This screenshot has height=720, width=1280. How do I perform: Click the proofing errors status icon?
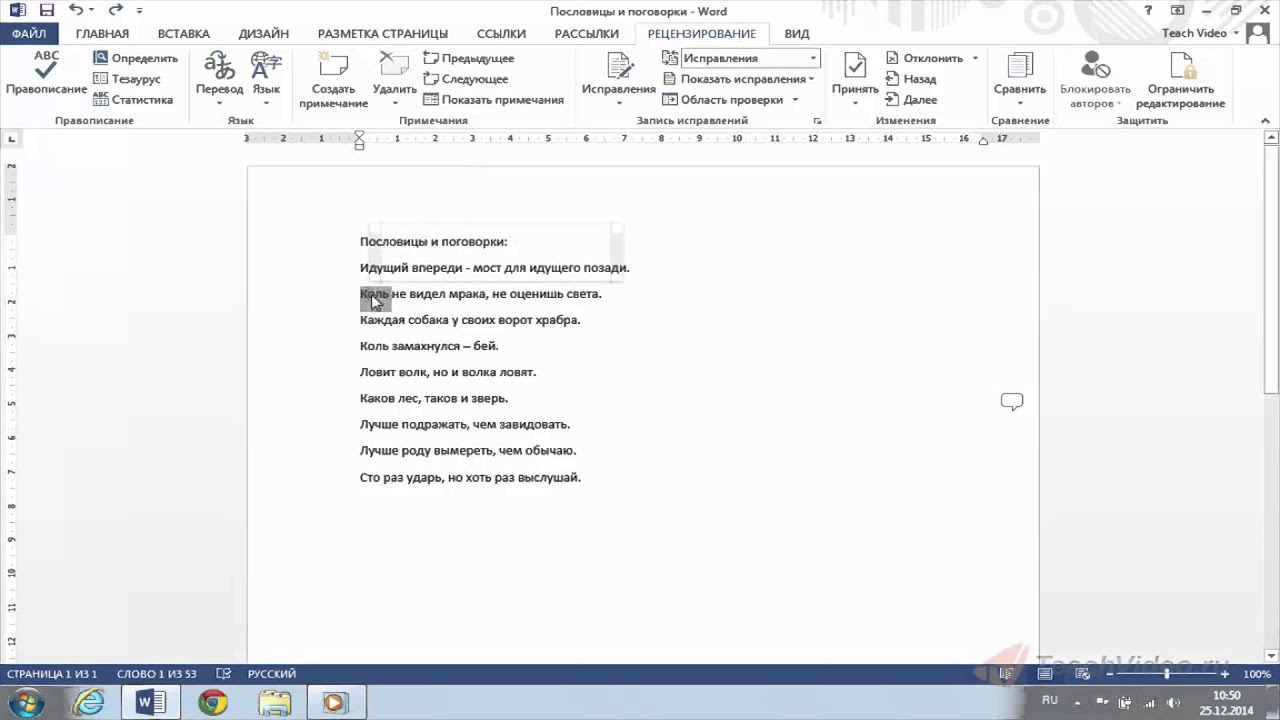click(224, 674)
